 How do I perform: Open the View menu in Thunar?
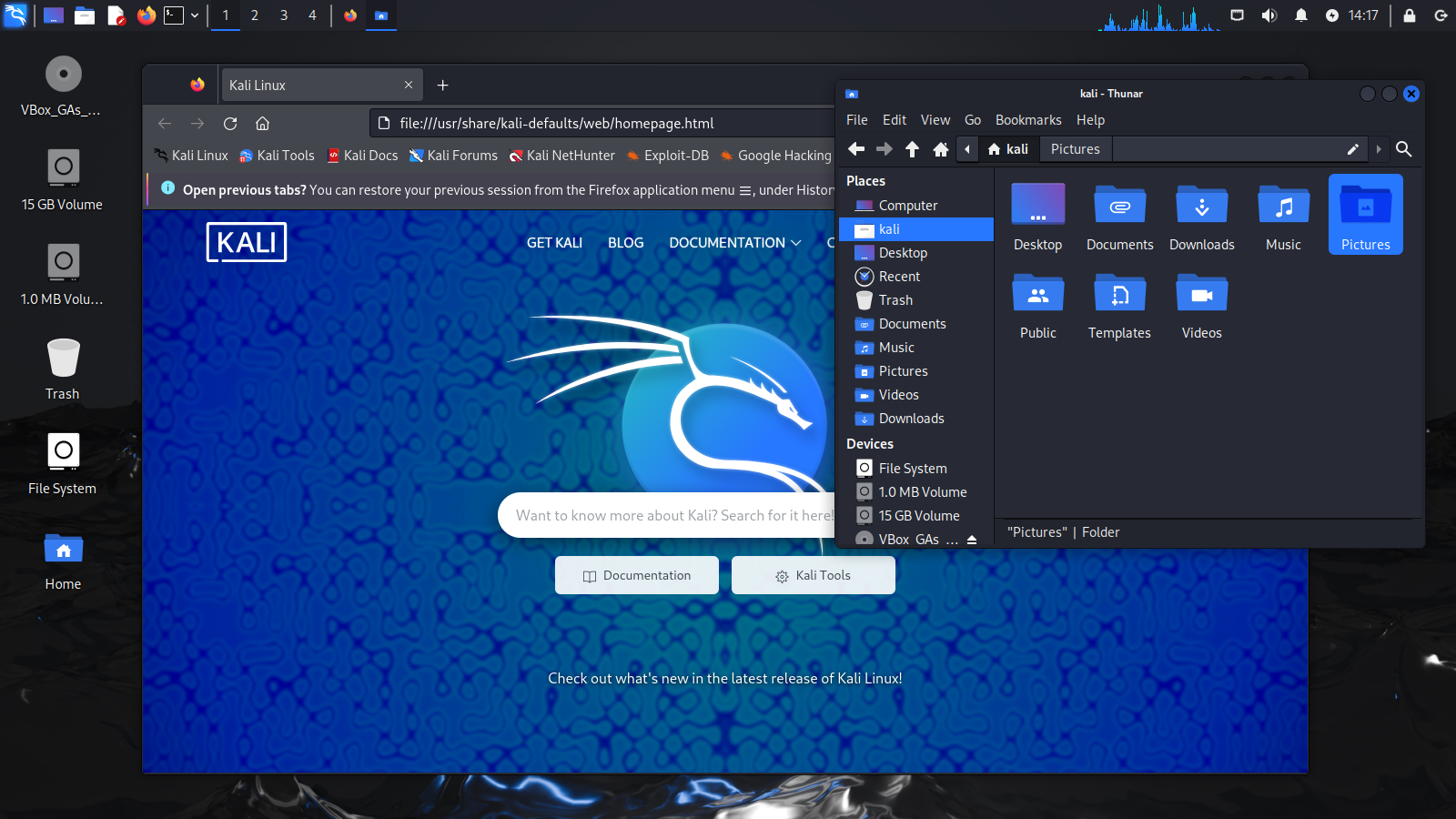click(x=935, y=120)
